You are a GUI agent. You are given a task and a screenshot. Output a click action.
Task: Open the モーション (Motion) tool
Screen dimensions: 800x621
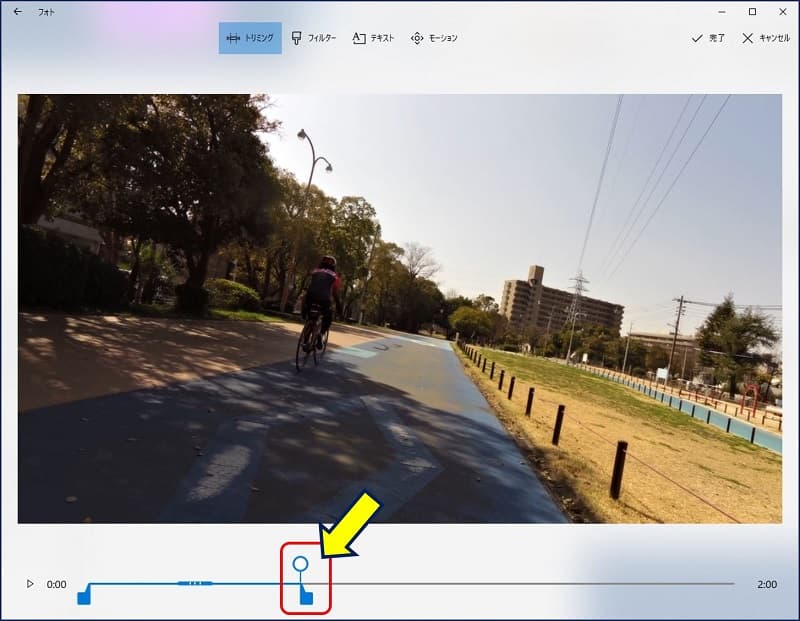coord(434,38)
